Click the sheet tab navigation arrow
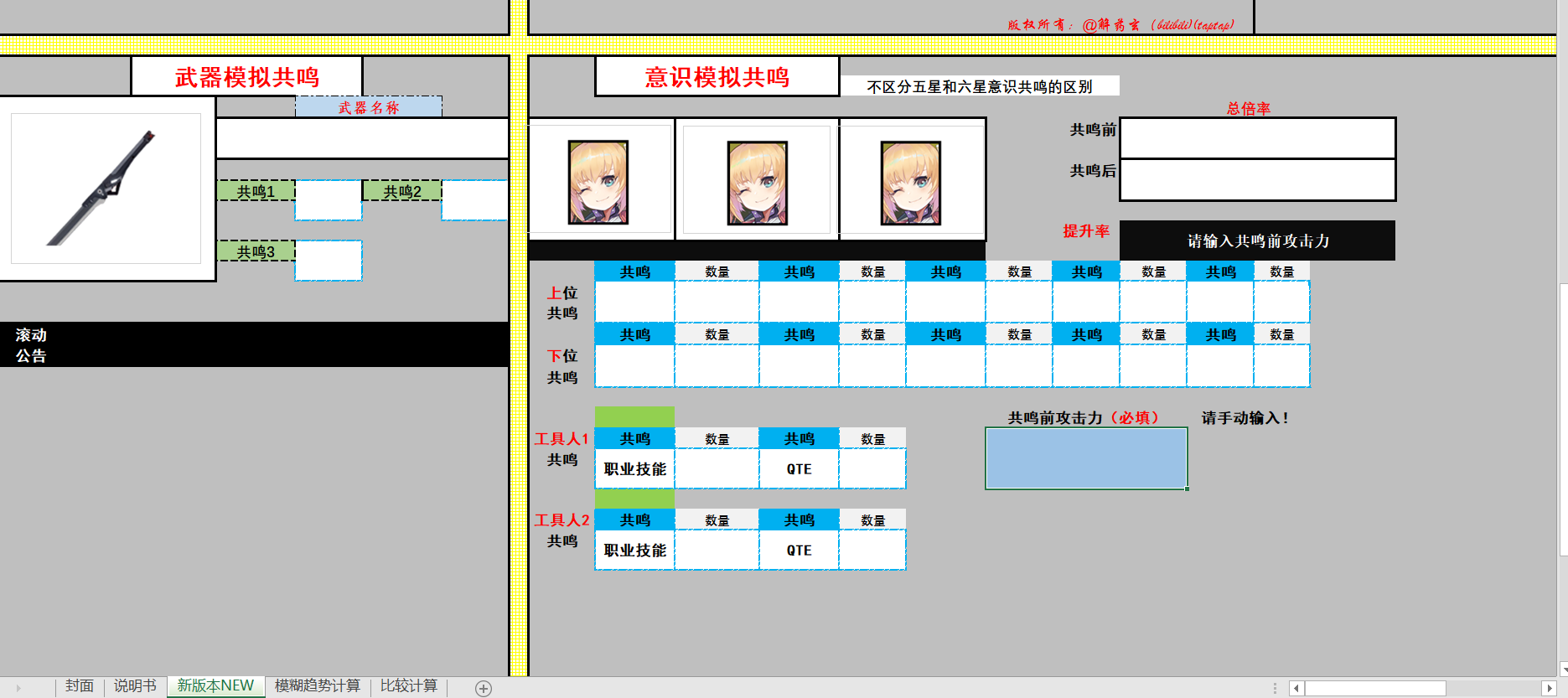The width and height of the screenshot is (1568, 698). (x=18, y=688)
